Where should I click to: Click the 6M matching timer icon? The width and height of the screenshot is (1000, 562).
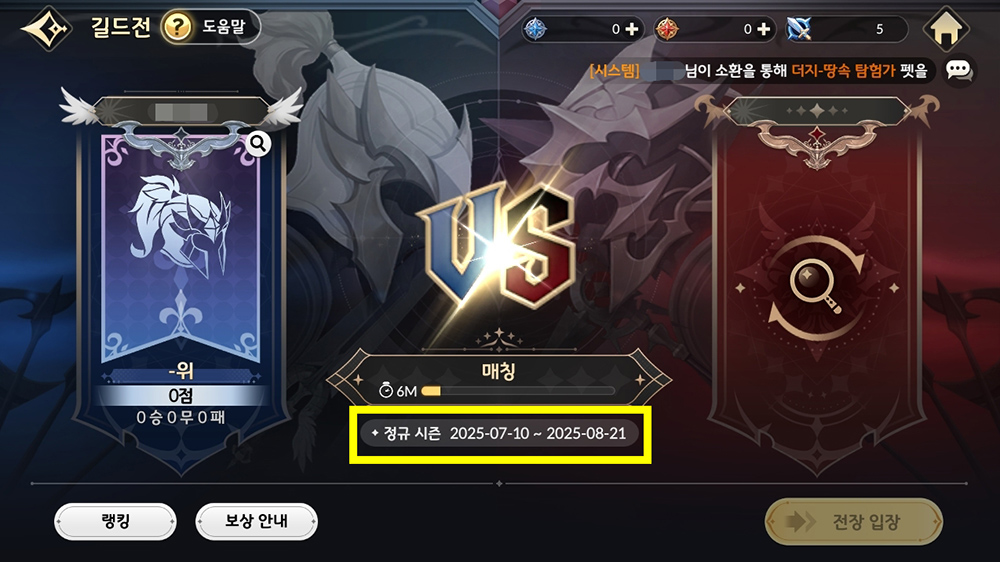point(386,390)
